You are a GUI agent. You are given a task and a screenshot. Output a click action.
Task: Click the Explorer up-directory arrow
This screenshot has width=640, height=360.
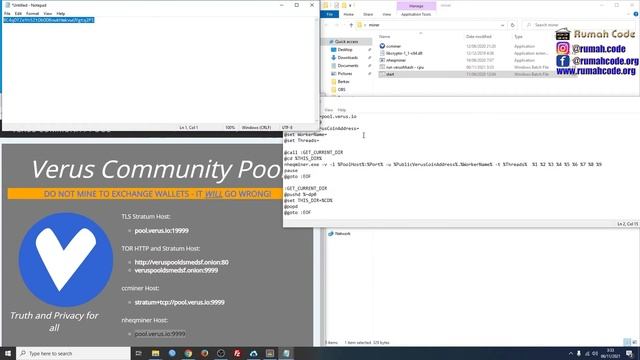351,25
